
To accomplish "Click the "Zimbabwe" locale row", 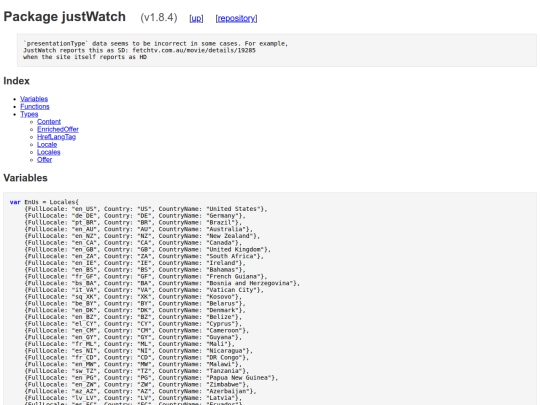I will 137,384.
